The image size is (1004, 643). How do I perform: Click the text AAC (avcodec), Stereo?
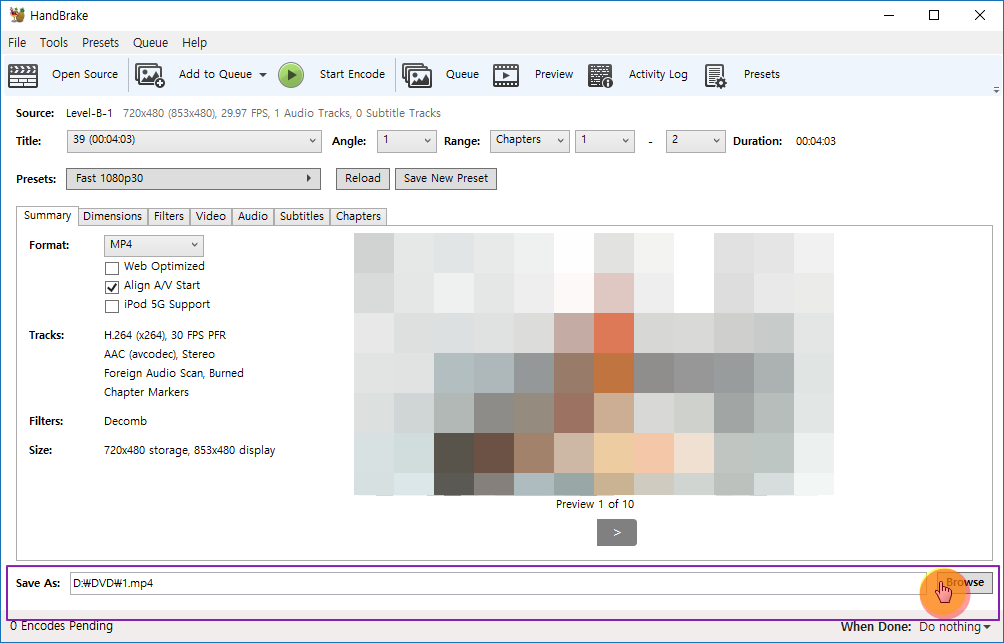pos(159,354)
